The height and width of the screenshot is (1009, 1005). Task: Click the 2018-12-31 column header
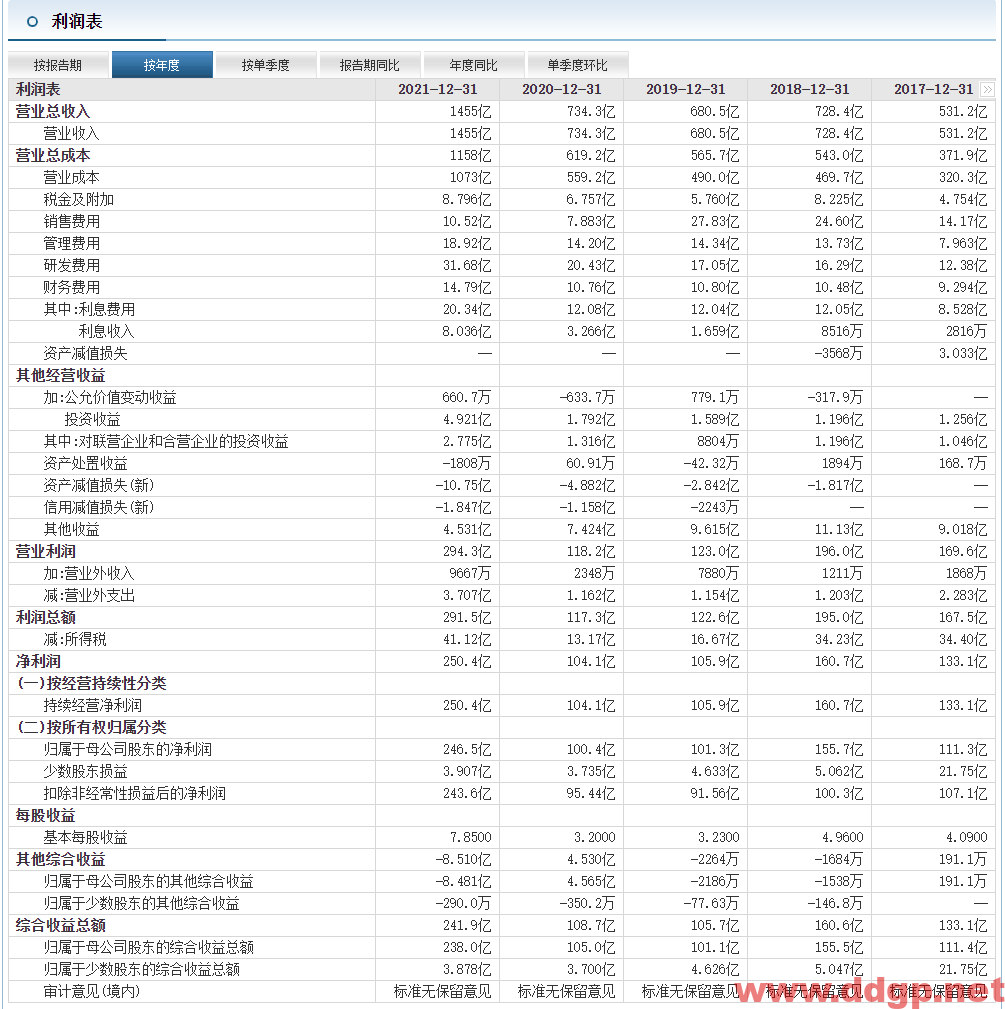pos(810,89)
